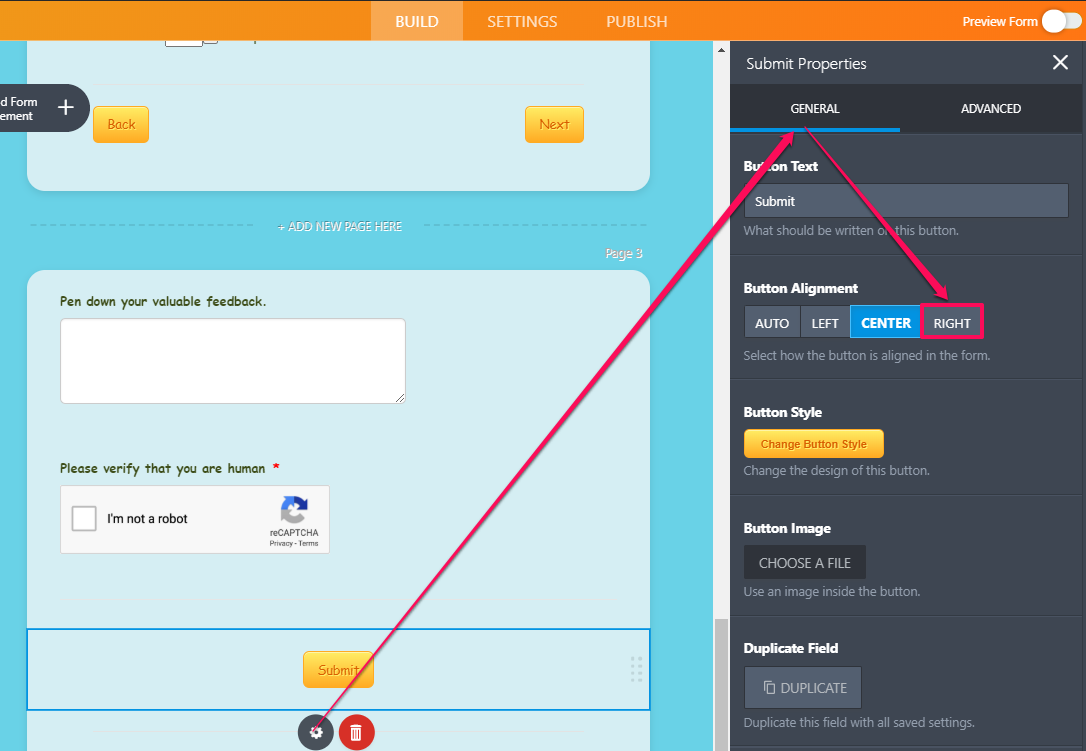1086x751 pixels.
Task: Toggle the Preview Form switch
Action: pyautogui.click(x=1061, y=21)
